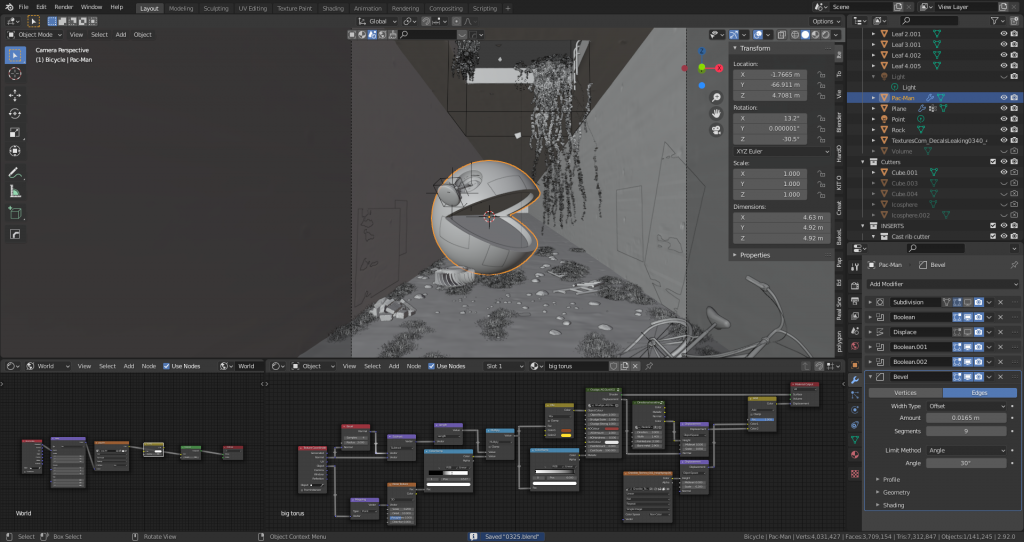
Task: Open the Add Modifier dropdown
Action: pos(942,284)
